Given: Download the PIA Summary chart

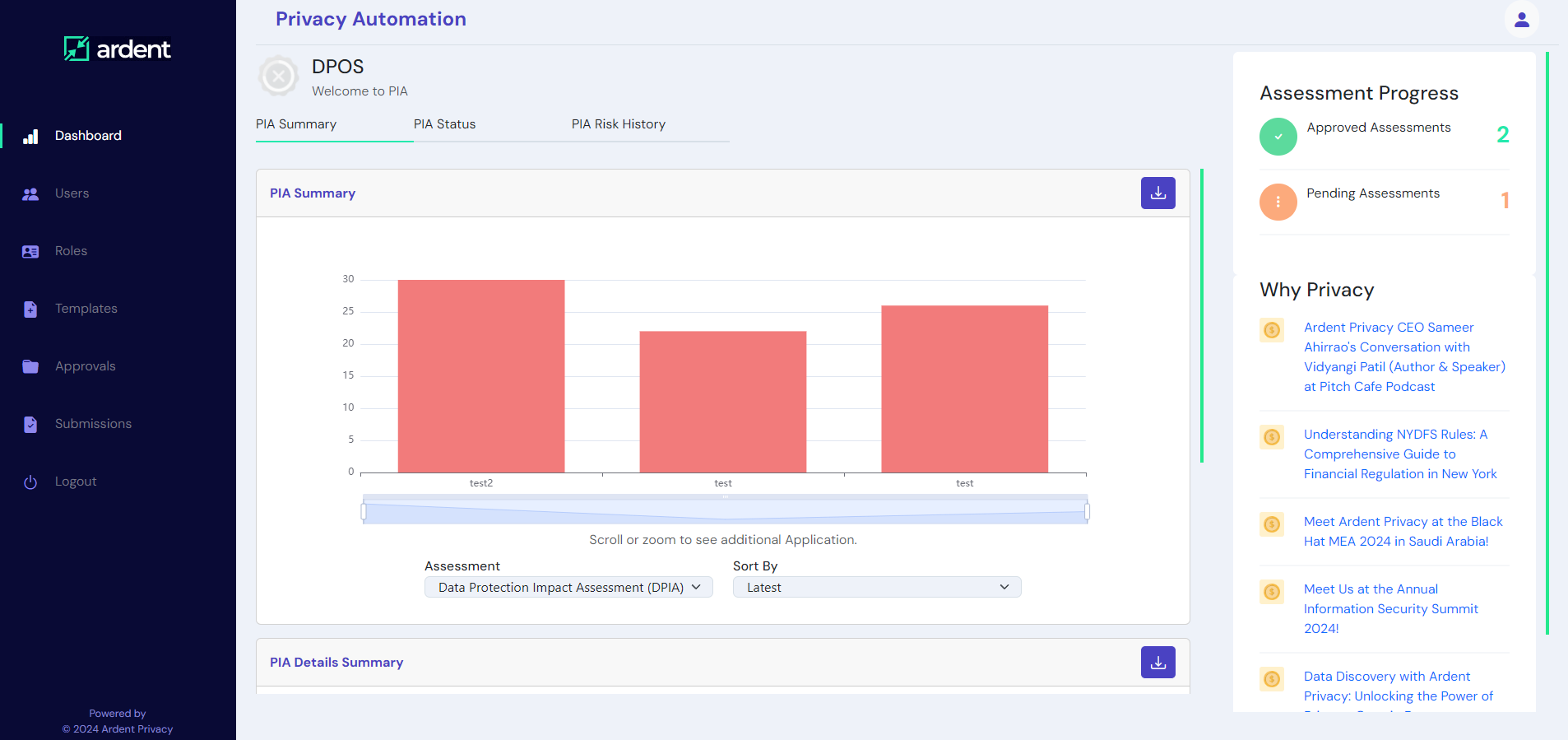Looking at the screenshot, I should (1157, 193).
